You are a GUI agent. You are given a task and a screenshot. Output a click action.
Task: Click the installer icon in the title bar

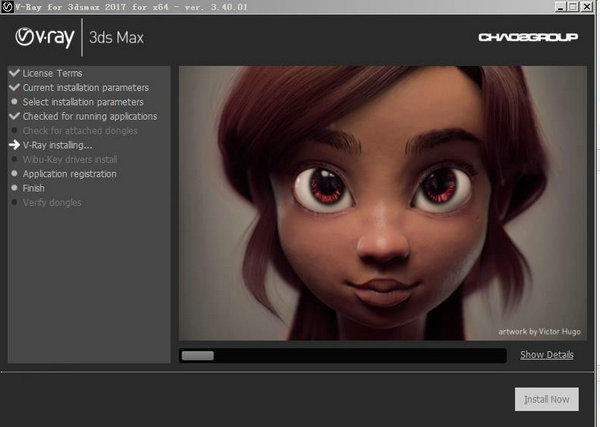6,6
